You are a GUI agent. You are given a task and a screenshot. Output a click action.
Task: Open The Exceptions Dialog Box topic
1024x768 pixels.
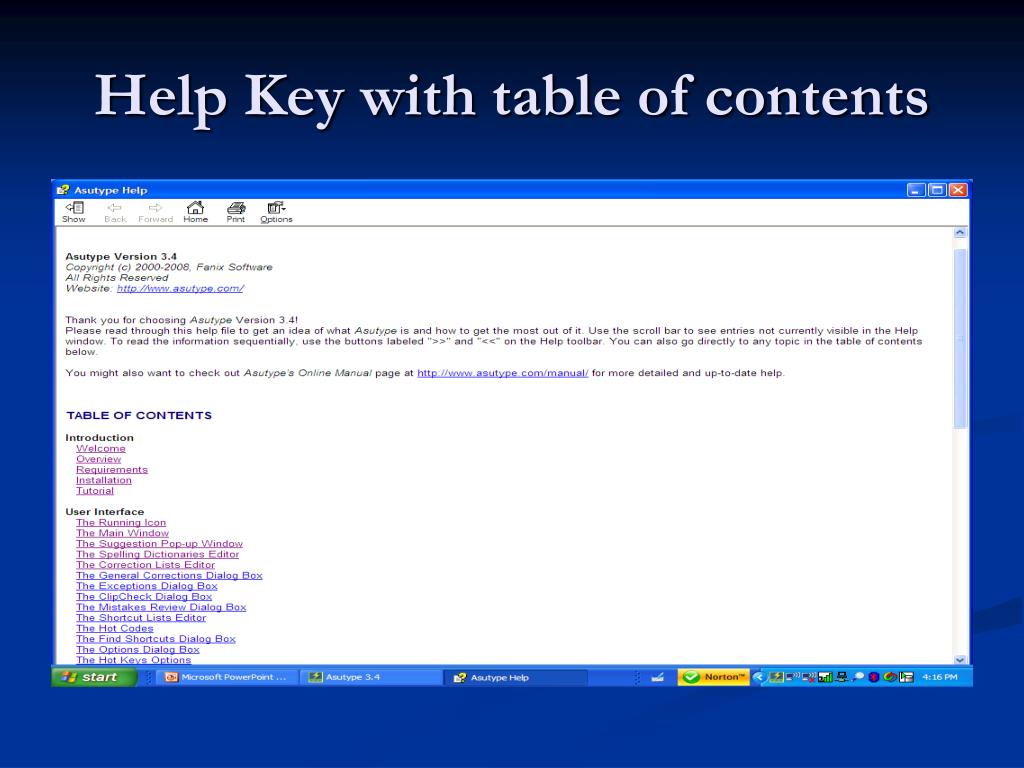tap(146, 586)
